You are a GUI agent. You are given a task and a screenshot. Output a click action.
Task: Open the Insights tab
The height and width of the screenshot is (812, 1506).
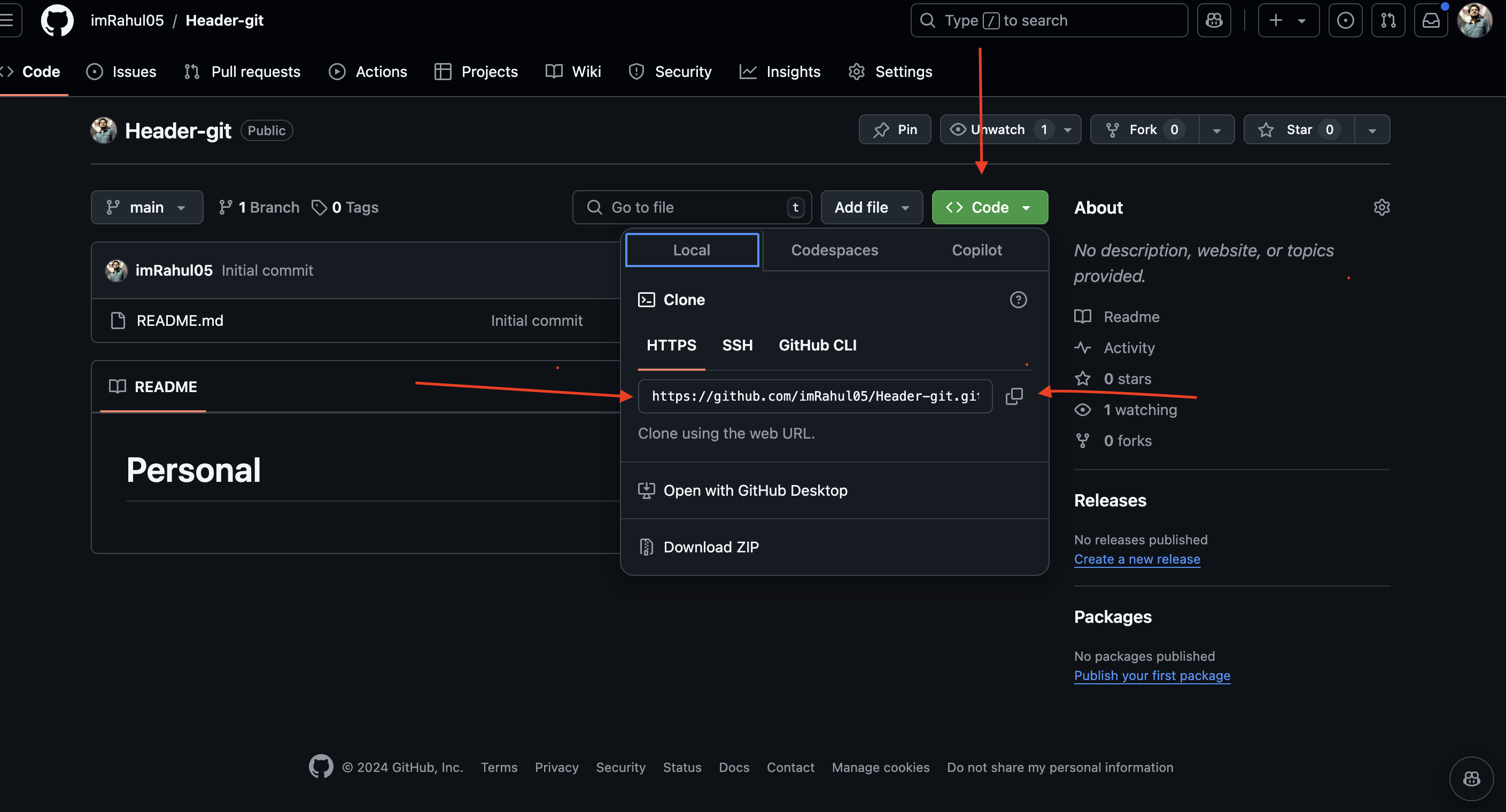click(780, 72)
